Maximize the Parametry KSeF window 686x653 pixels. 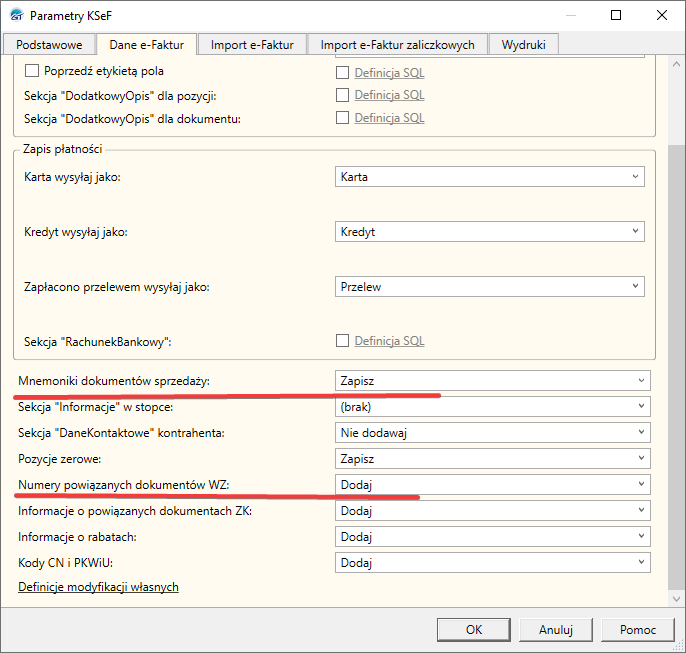click(x=616, y=15)
